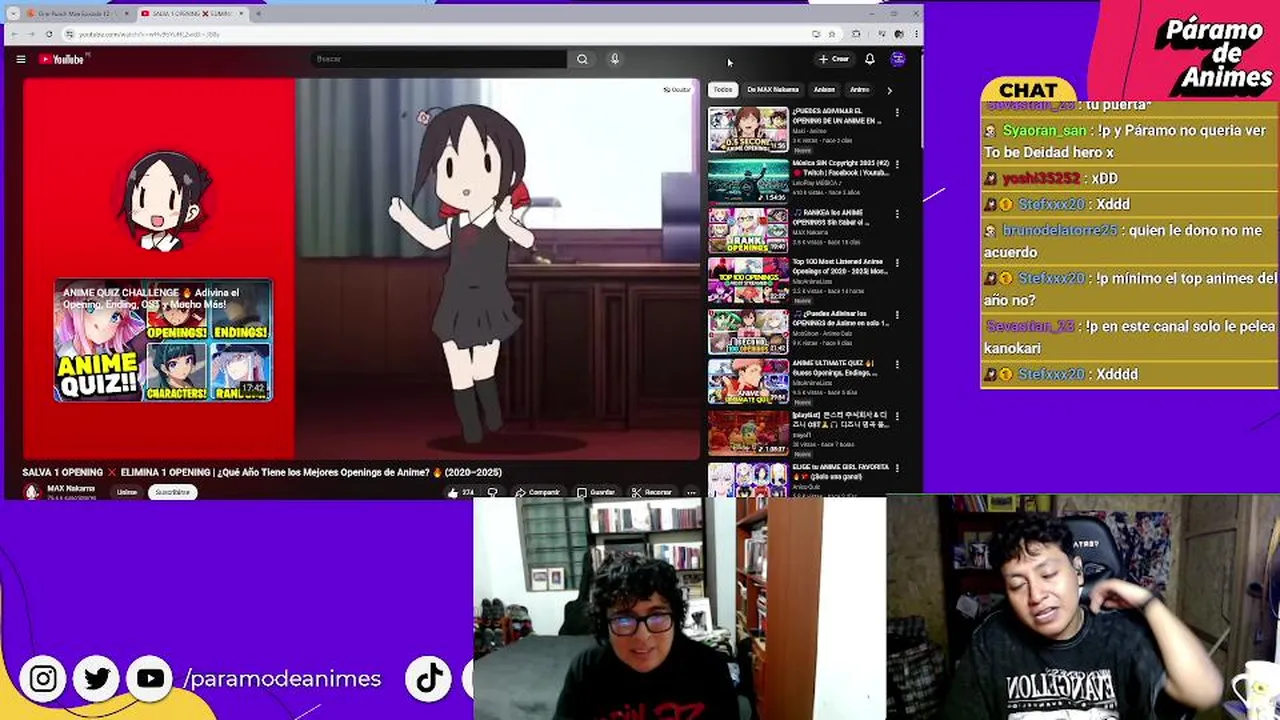
Task: Open the 1 Second Openings video thumbnail
Action: point(748,331)
